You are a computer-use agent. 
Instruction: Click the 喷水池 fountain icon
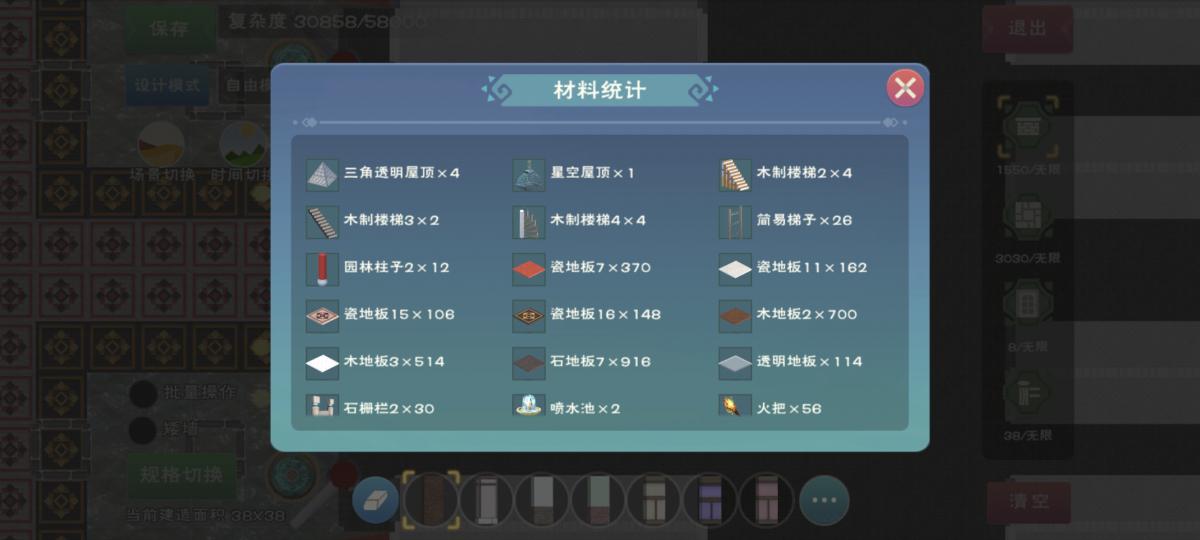(x=529, y=406)
